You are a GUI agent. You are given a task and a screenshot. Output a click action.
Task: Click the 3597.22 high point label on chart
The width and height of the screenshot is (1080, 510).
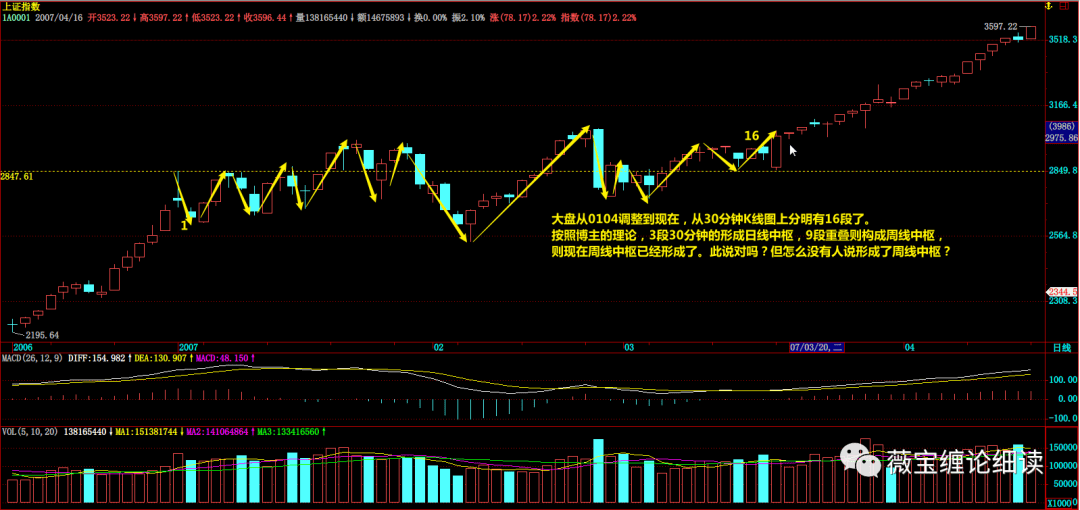pos(1001,26)
